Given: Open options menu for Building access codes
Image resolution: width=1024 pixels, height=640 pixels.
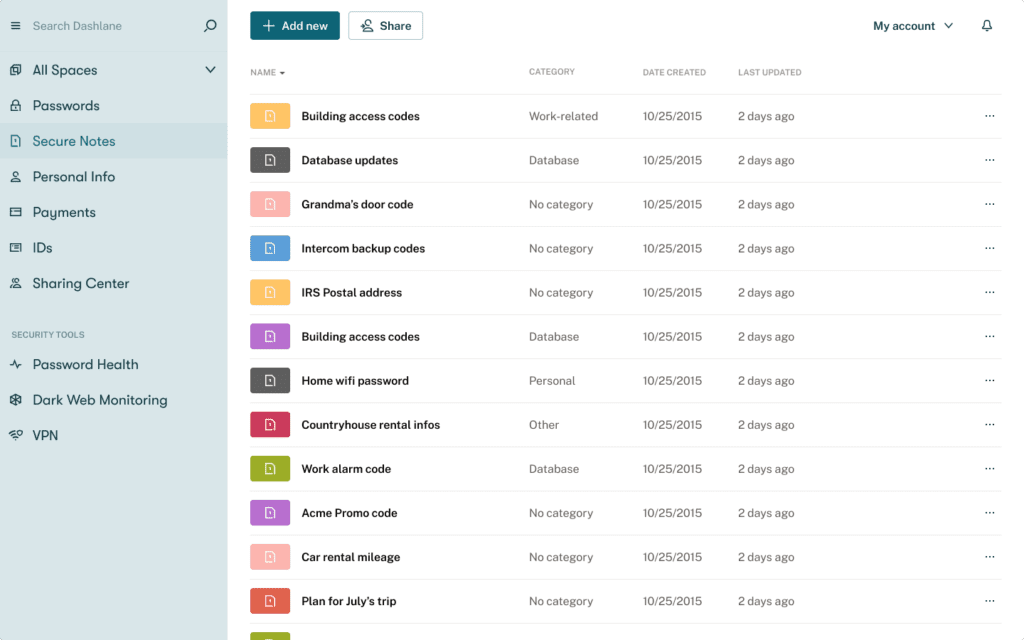Looking at the screenshot, I should (x=990, y=116).
